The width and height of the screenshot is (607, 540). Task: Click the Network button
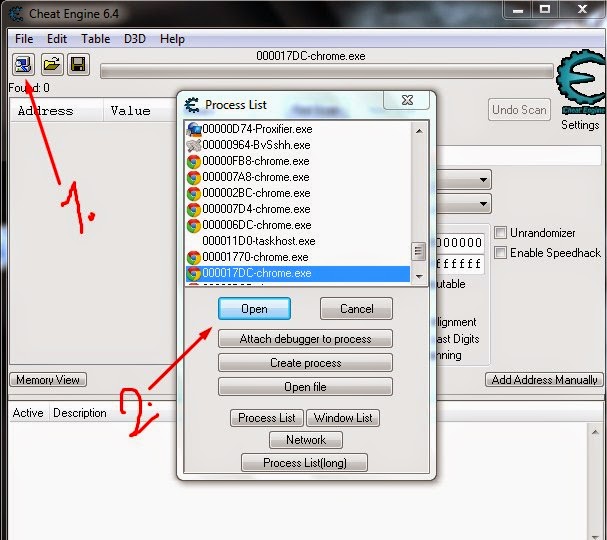pos(306,440)
